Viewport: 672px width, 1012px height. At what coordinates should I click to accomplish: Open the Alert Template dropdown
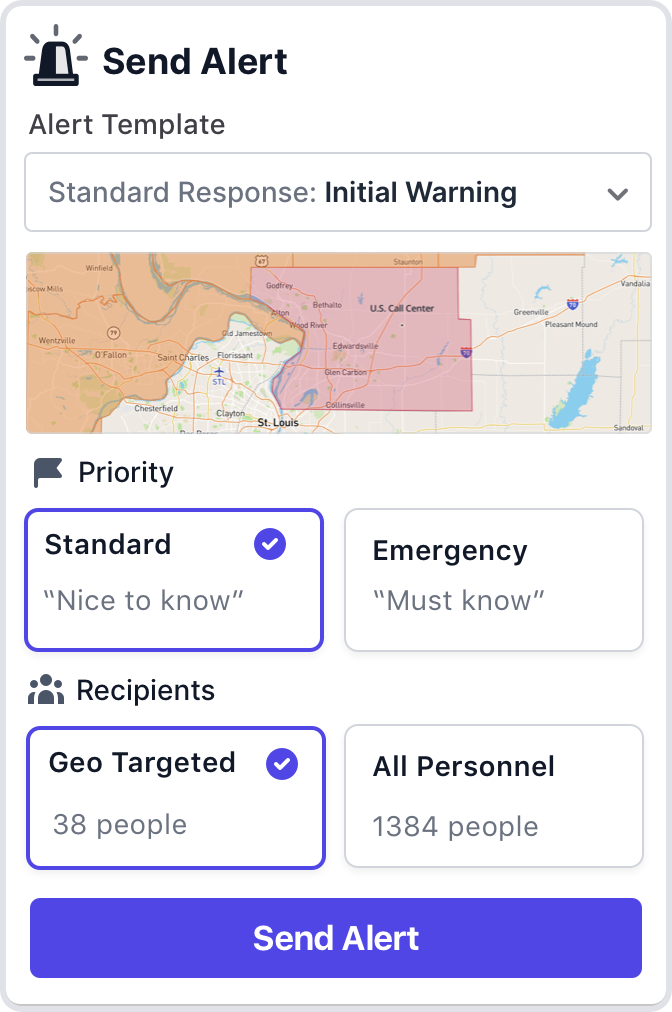[337, 193]
